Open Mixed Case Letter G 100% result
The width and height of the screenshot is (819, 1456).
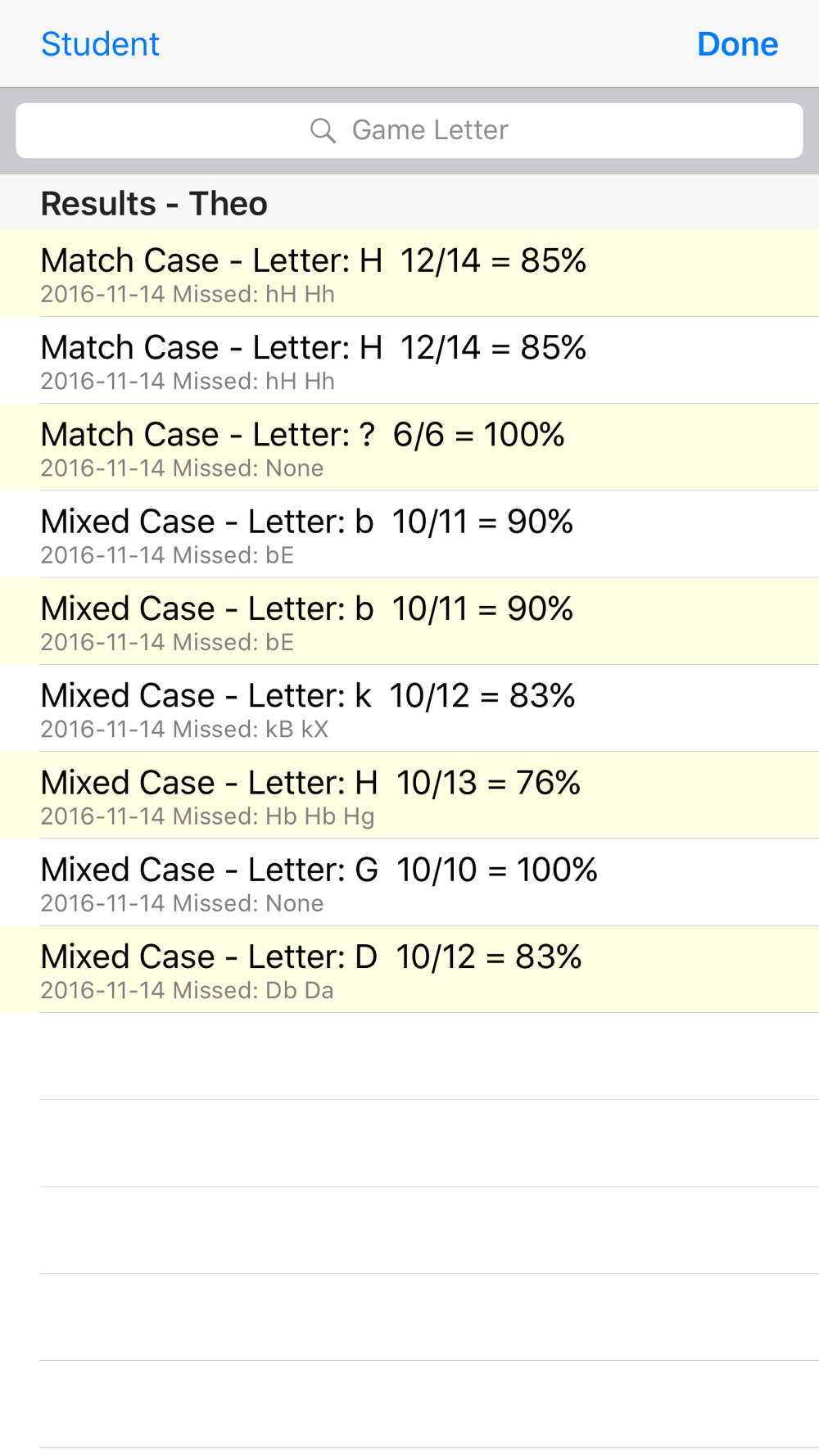(409, 882)
